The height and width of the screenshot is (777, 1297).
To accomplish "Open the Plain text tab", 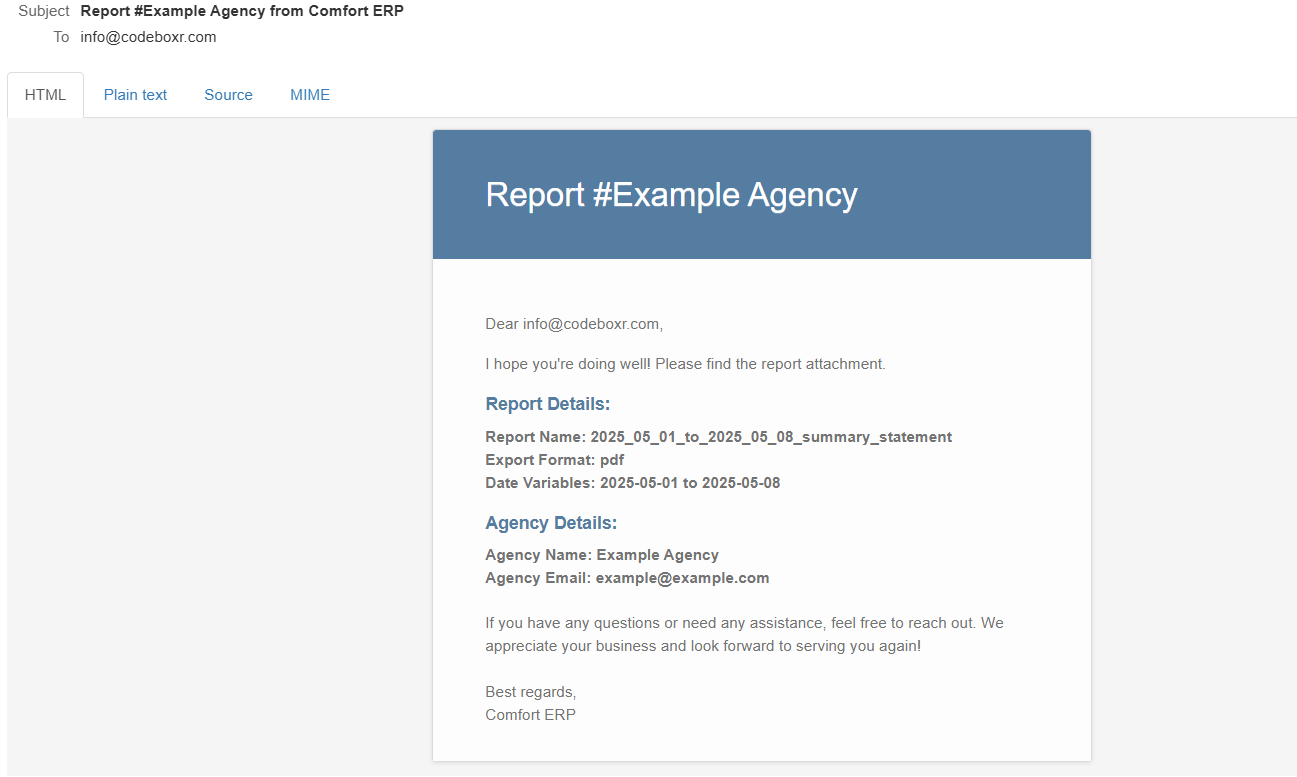I will [135, 95].
